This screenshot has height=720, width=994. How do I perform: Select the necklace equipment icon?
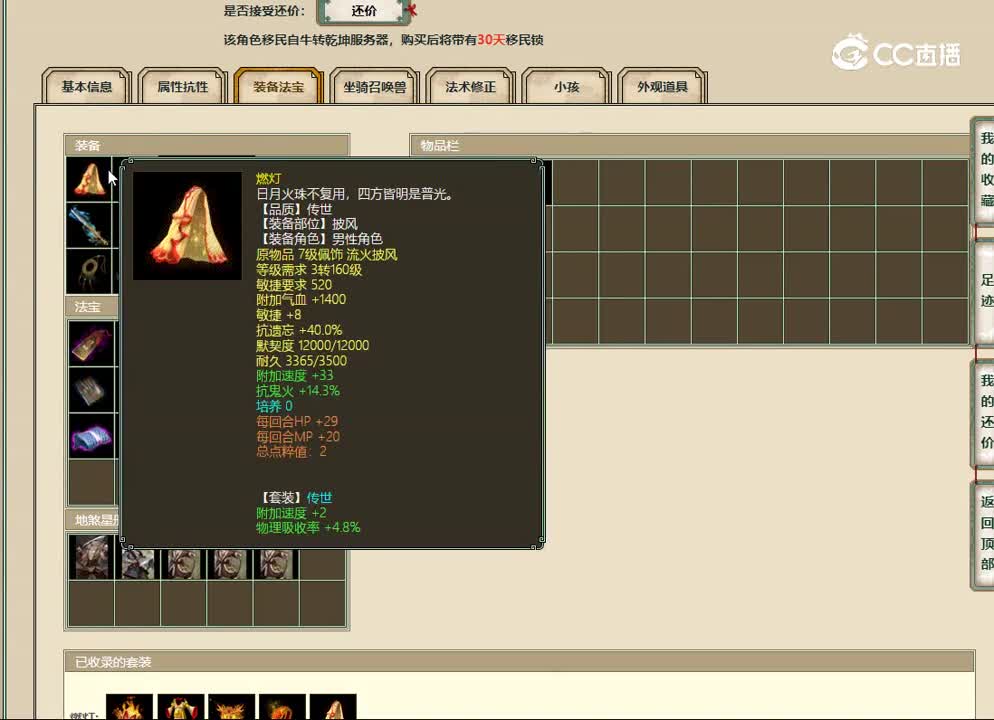coord(89,271)
